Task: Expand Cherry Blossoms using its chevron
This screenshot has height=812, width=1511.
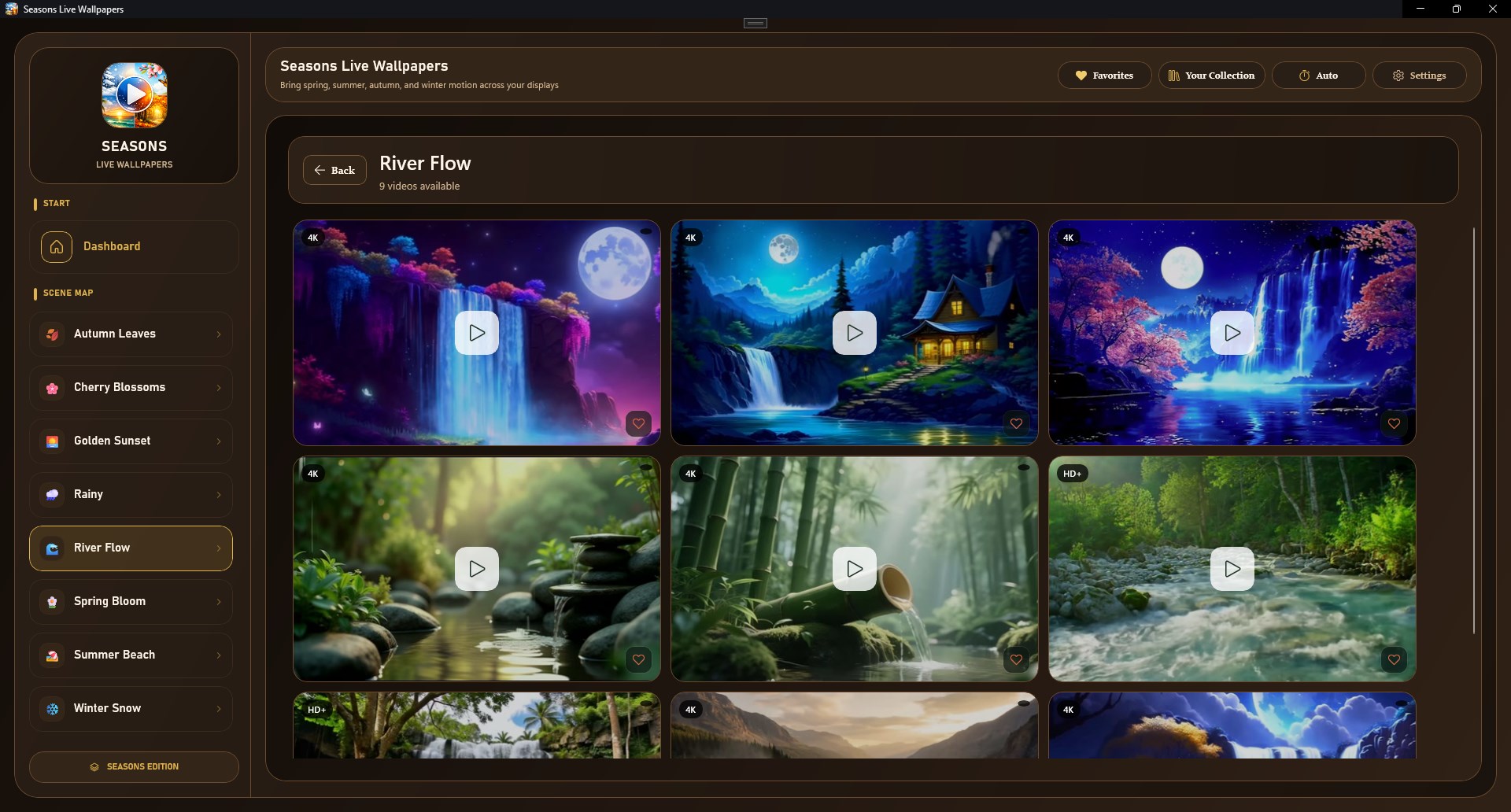Action: [219, 388]
